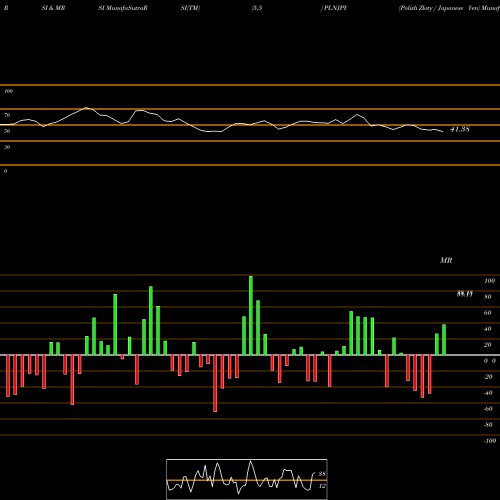The image size is (500, 500).
Task: Click the 80 label on MR right axis
Action: pyautogui.click(x=487, y=297)
